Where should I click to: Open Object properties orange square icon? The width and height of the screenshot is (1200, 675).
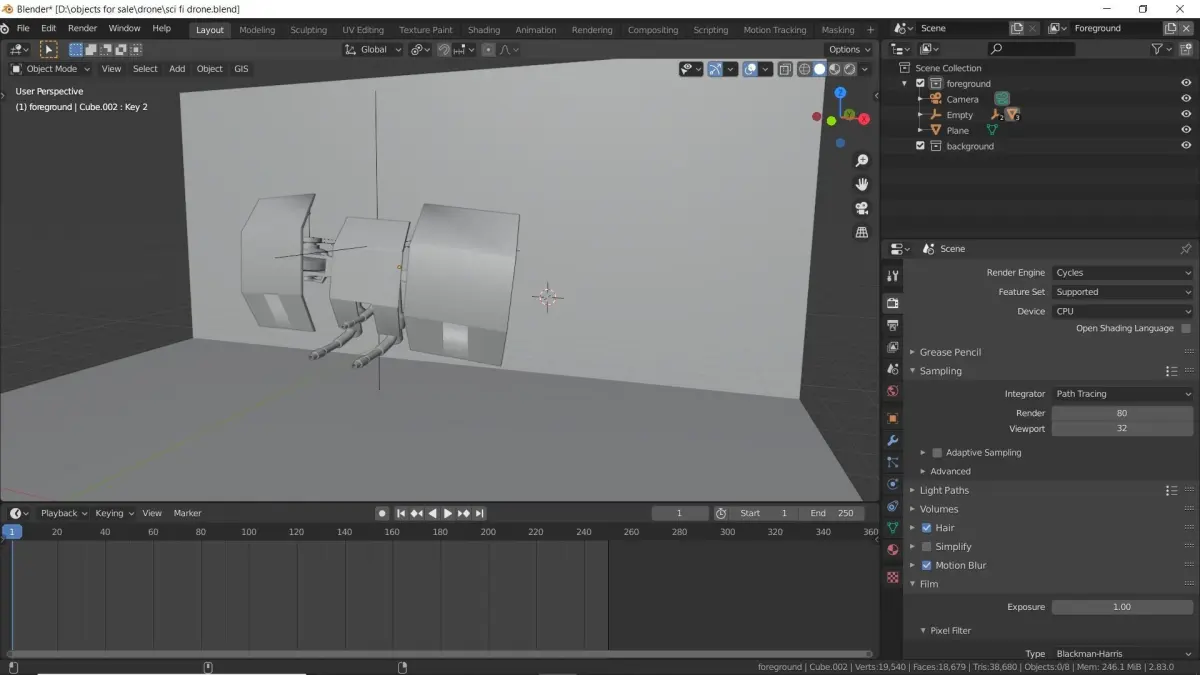(893, 418)
